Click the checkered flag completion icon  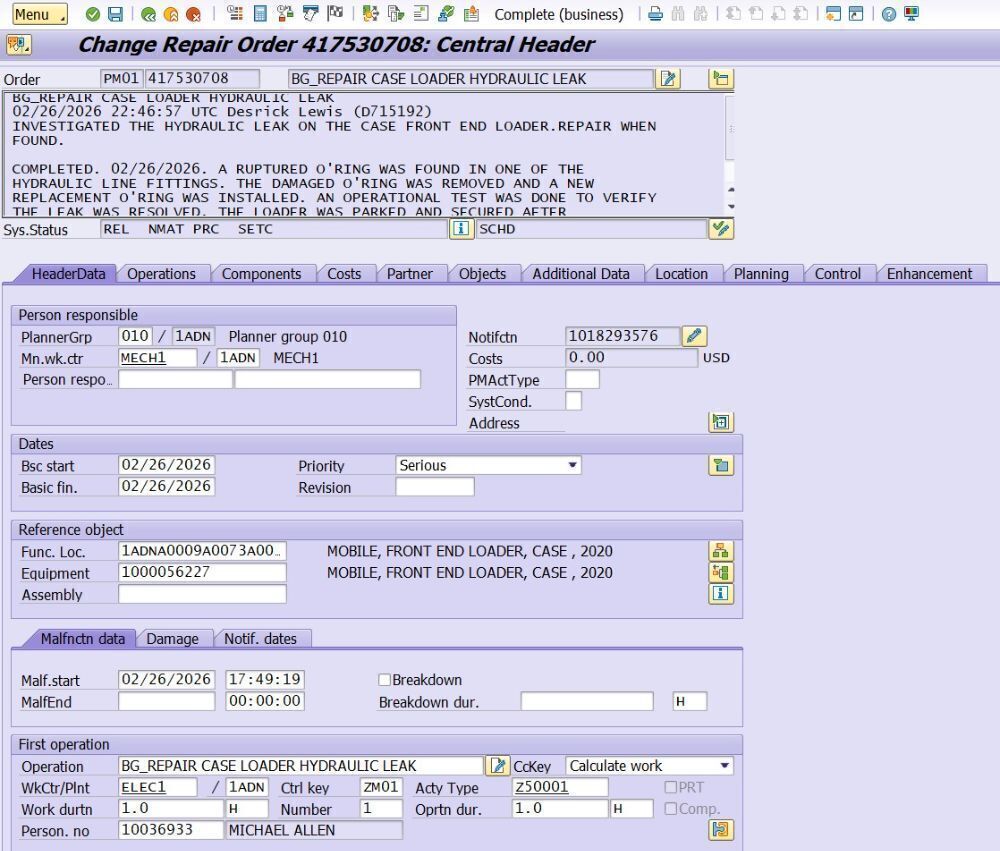(335, 13)
